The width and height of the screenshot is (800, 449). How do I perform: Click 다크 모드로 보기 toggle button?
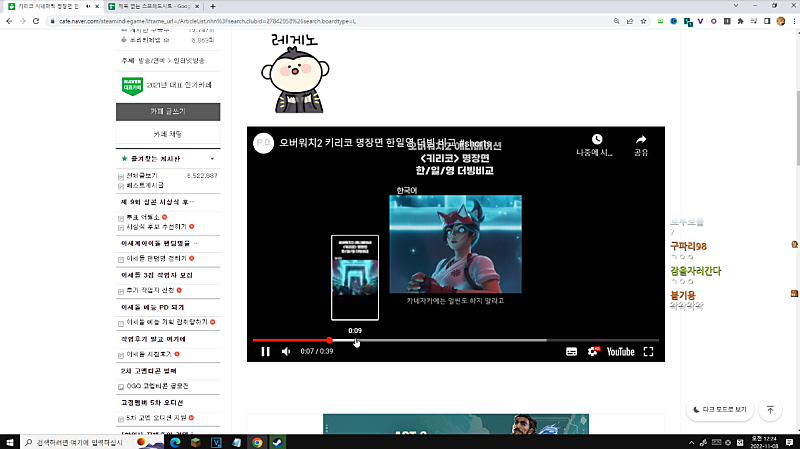[720, 410]
